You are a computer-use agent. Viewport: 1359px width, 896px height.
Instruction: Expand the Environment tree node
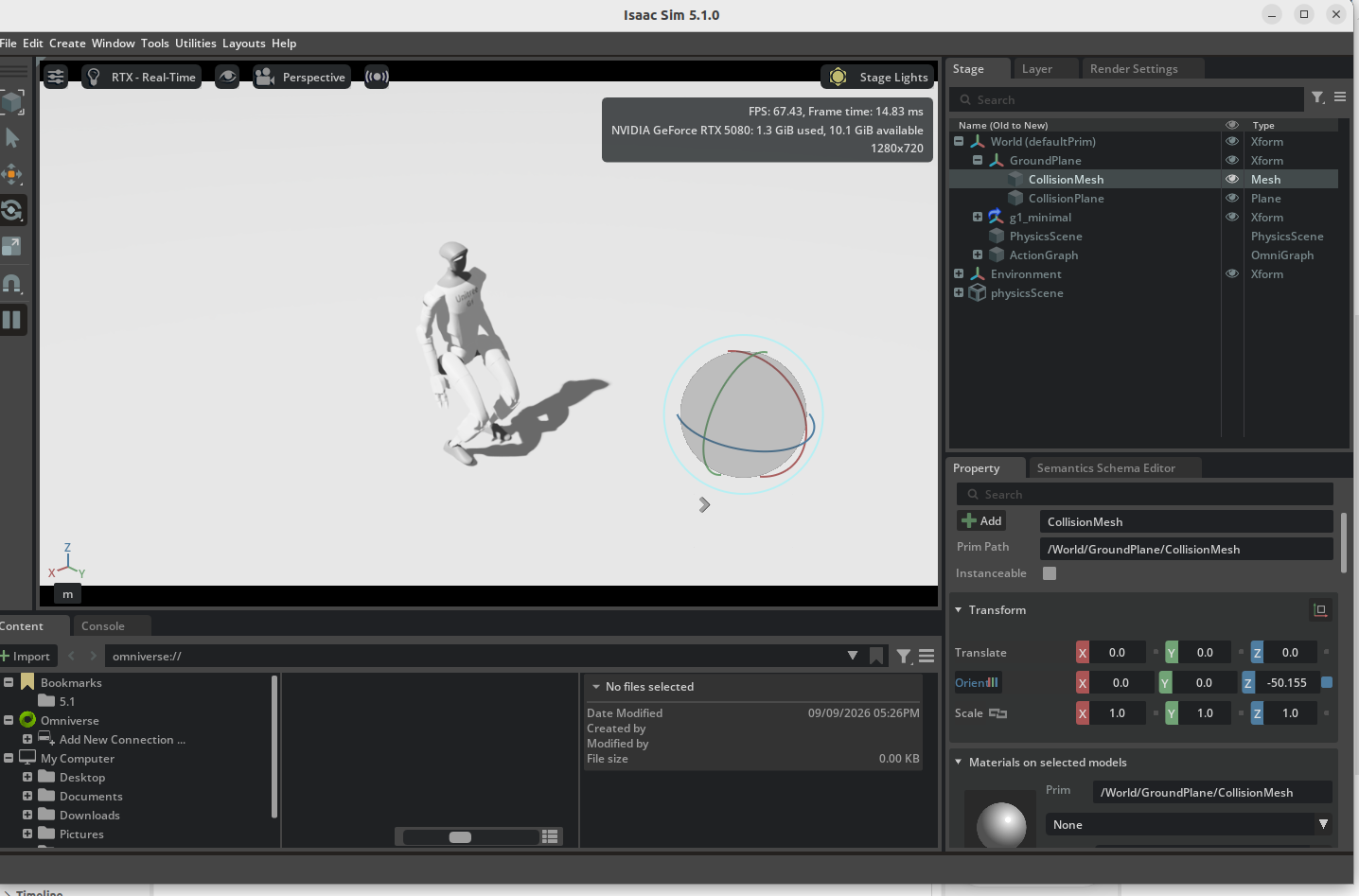coord(959,273)
